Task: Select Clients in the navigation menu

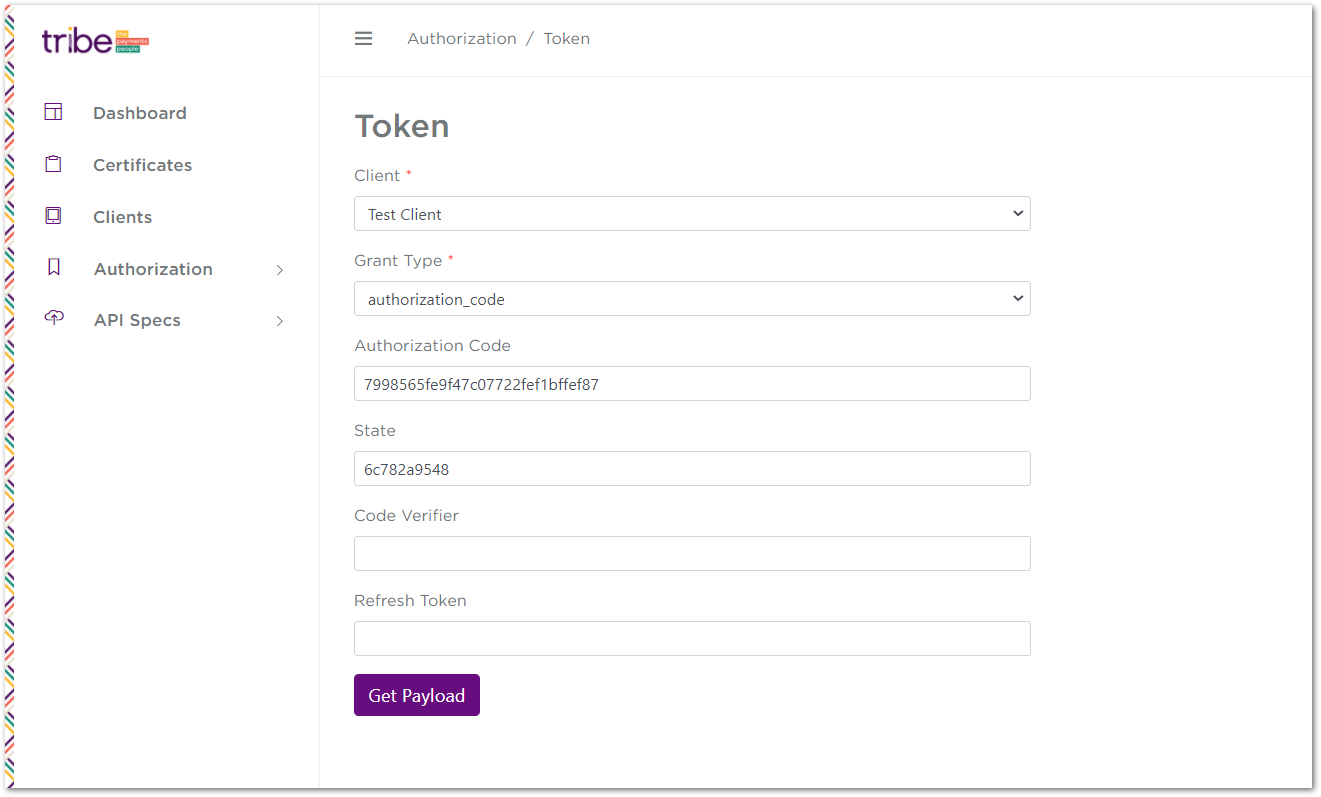Action: tap(122, 216)
